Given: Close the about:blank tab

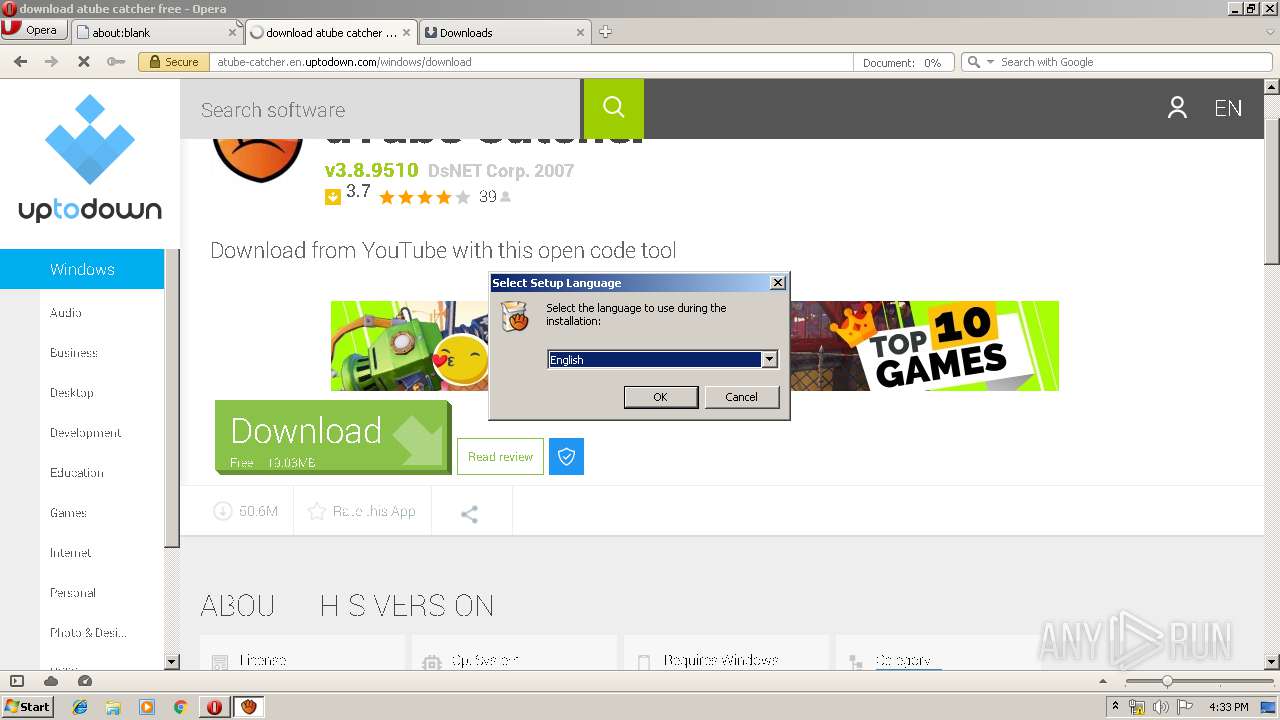Looking at the screenshot, I should 232,32.
